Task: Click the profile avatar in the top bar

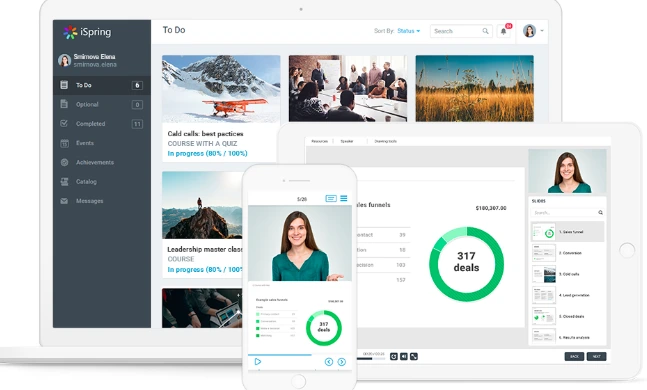Action: pyautogui.click(x=529, y=31)
